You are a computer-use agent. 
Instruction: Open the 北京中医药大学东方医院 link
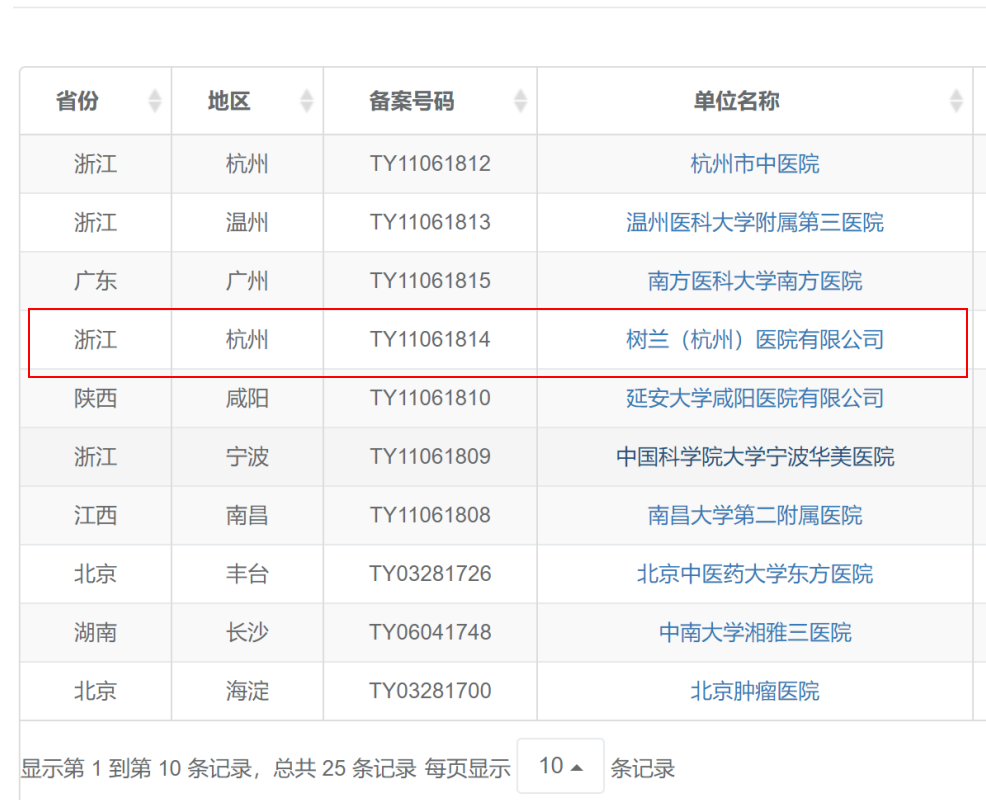point(755,574)
